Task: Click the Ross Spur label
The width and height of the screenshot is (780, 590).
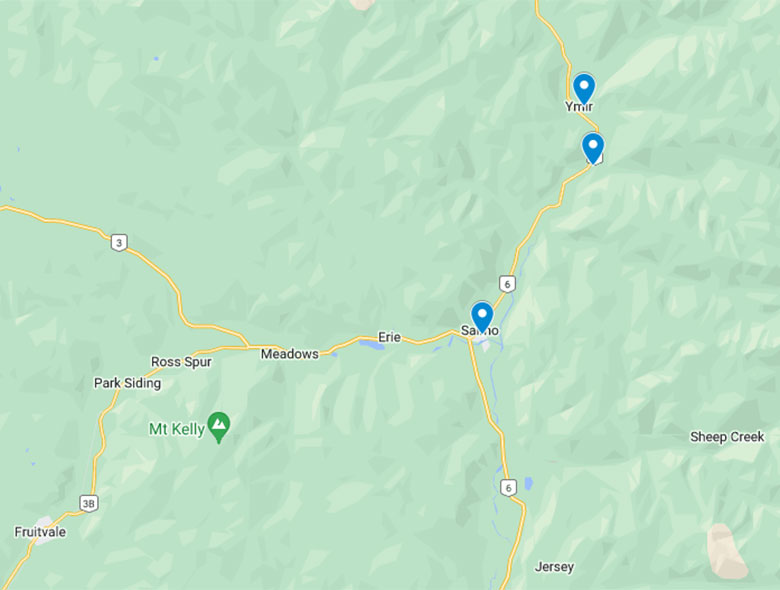Action: point(181,362)
